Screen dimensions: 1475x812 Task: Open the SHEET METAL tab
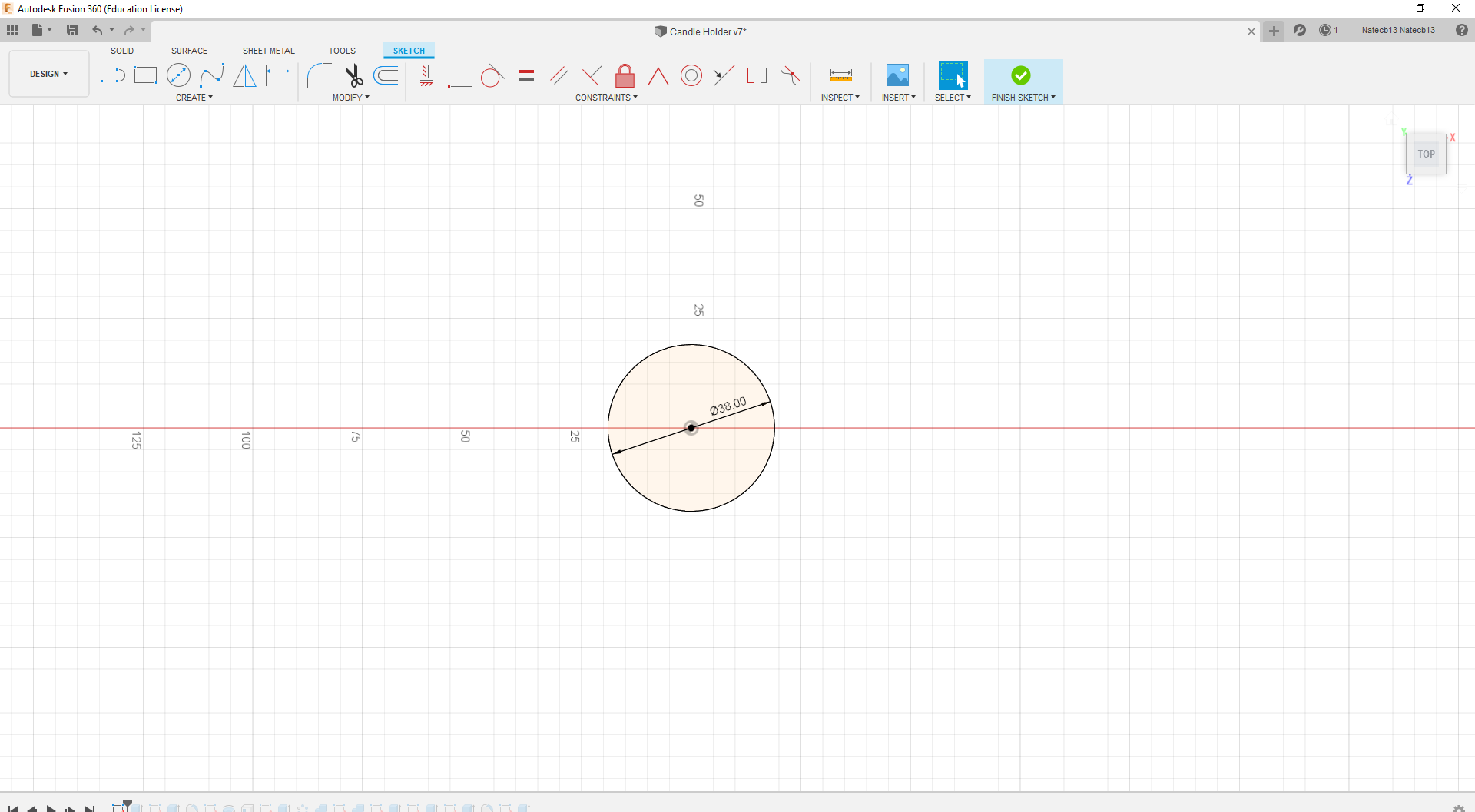[x=268, y=51]
